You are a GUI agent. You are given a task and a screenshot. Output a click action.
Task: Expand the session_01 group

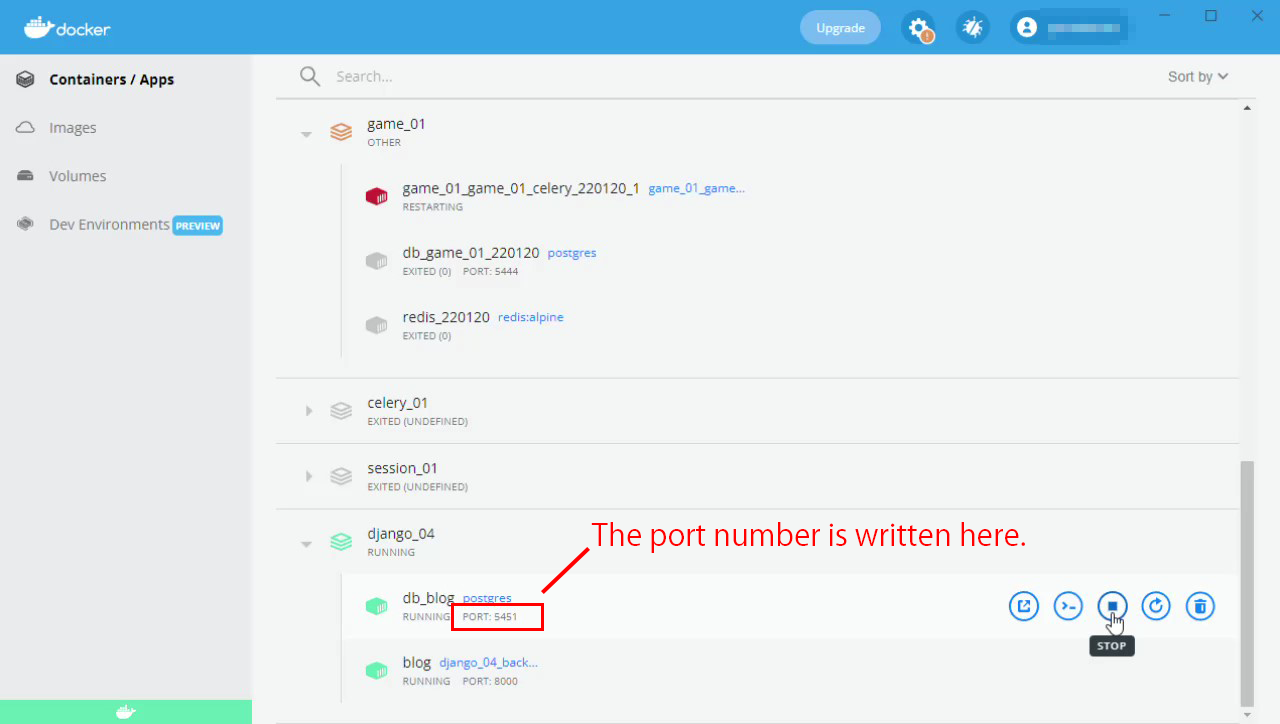[309, 476]
